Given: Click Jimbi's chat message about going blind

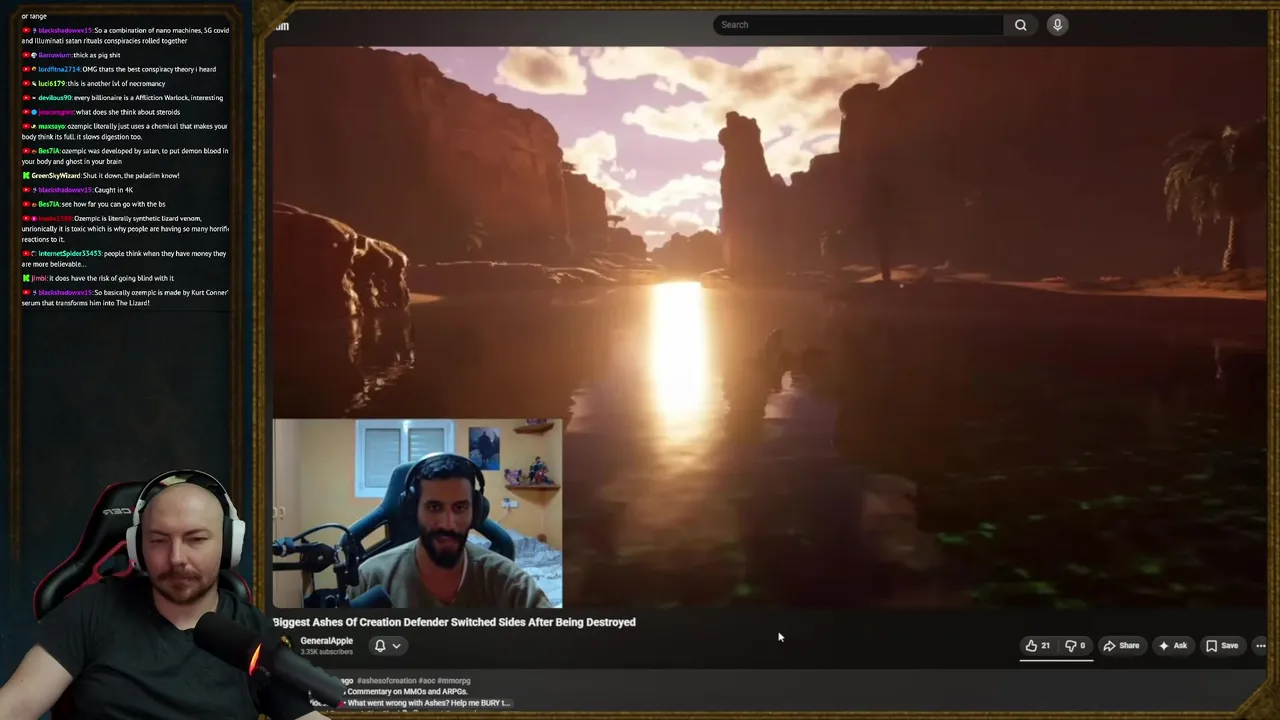Looking at the screenshot, I should pos(98,278).
